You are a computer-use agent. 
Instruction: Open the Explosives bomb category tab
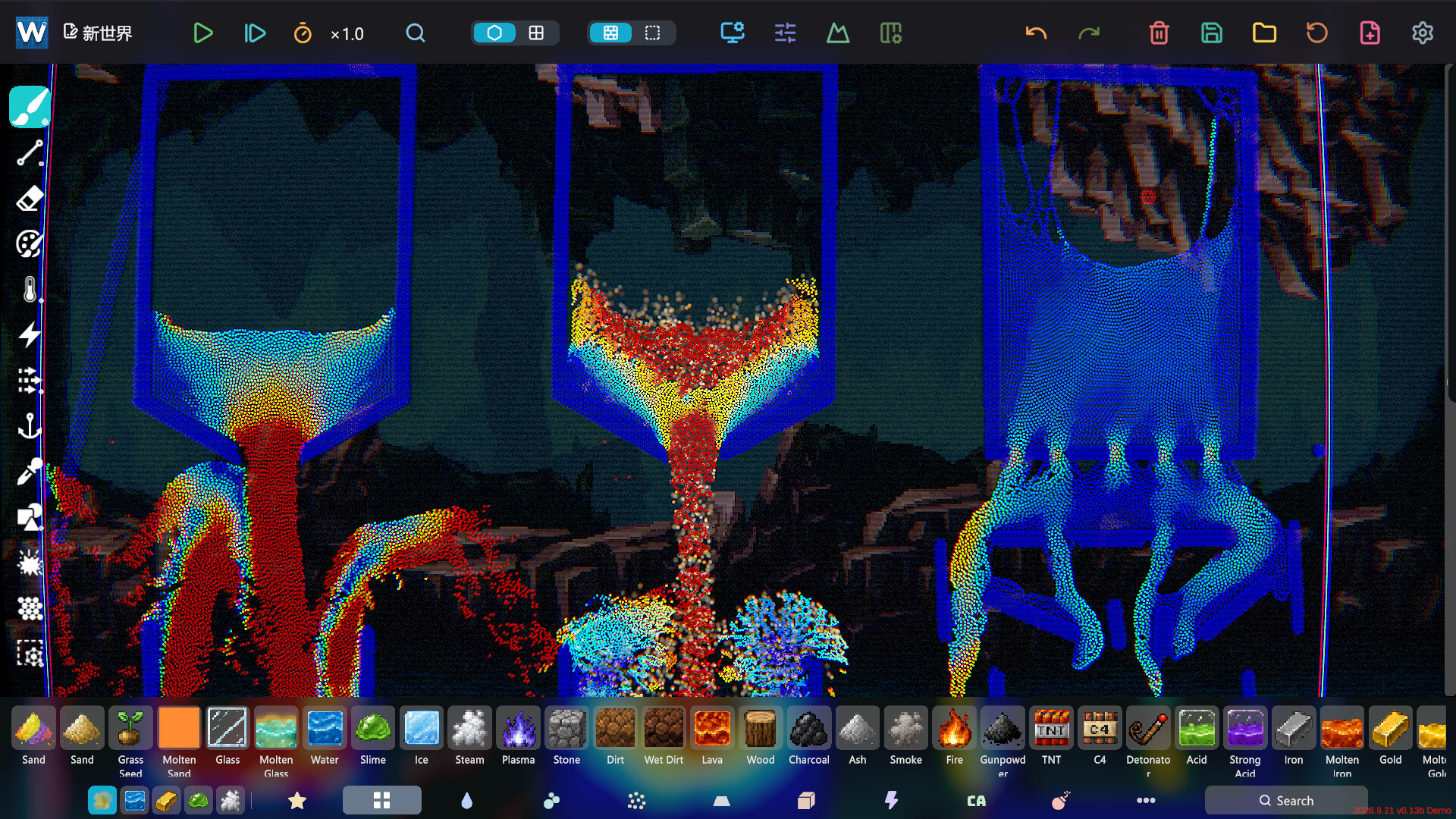pyautogui.click(x=1061, y=800)
